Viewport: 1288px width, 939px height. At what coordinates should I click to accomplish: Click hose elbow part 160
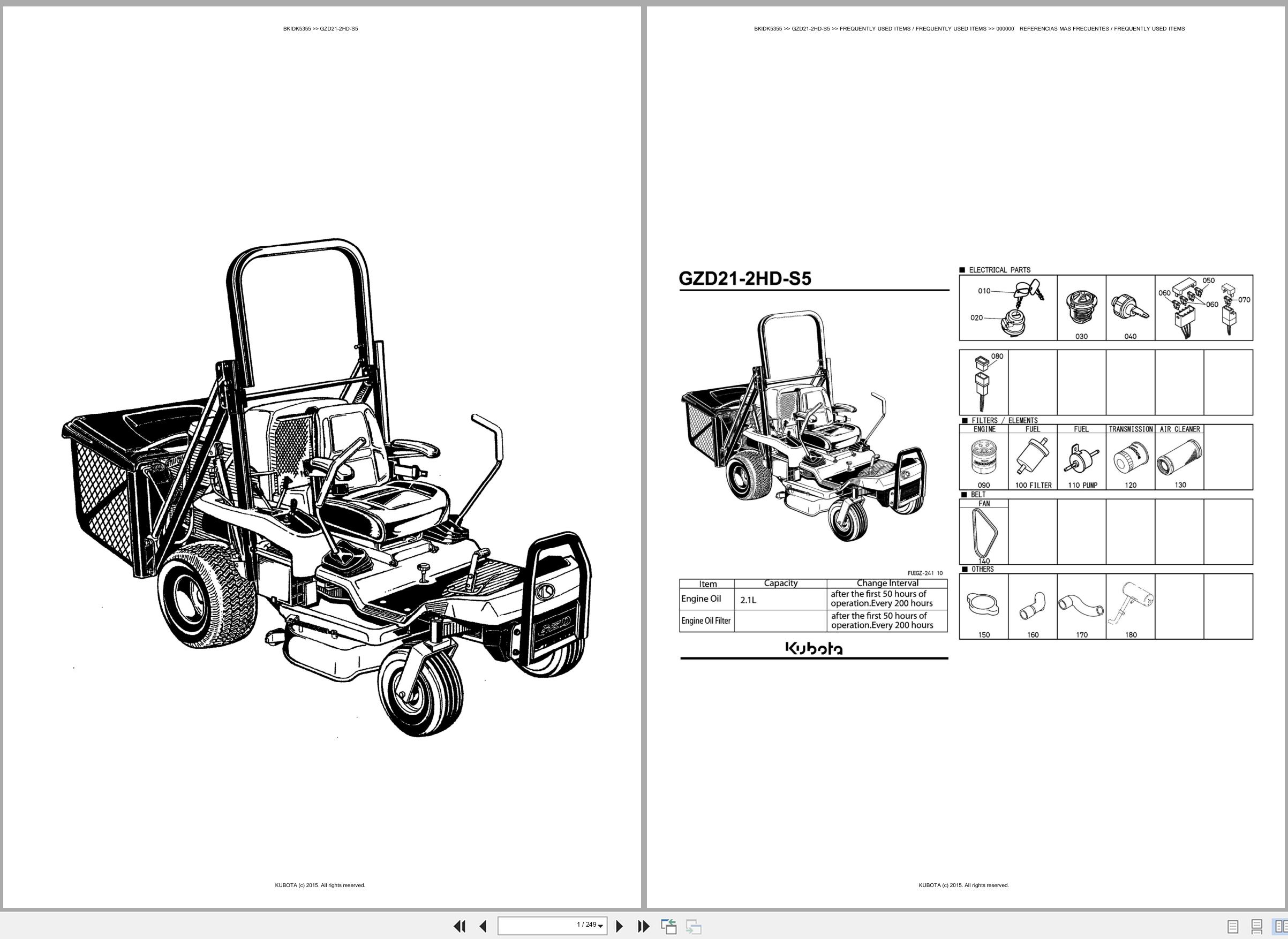[1033, 607]
